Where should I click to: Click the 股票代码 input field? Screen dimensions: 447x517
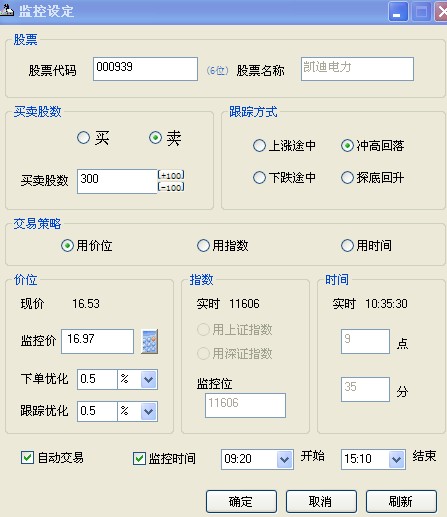(x=145, y=69)
